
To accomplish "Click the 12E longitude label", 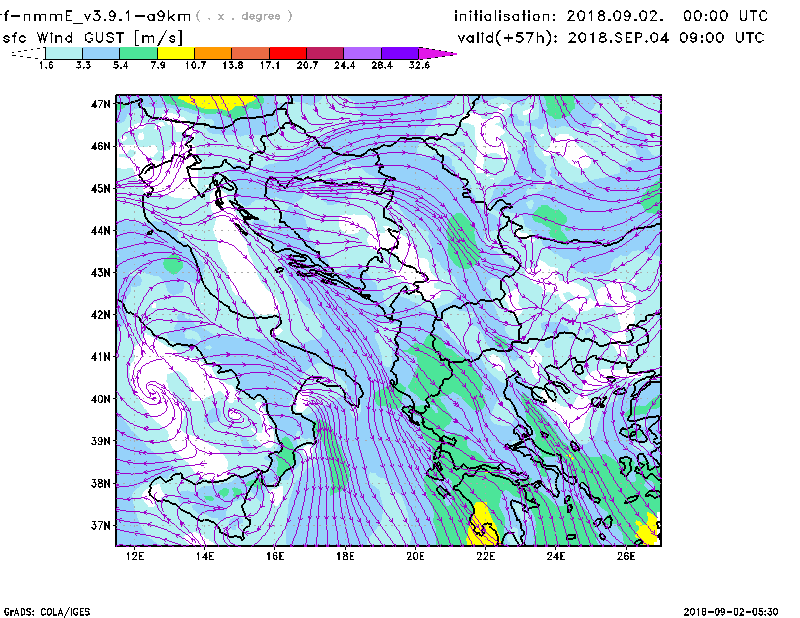I will click(135, 556).
